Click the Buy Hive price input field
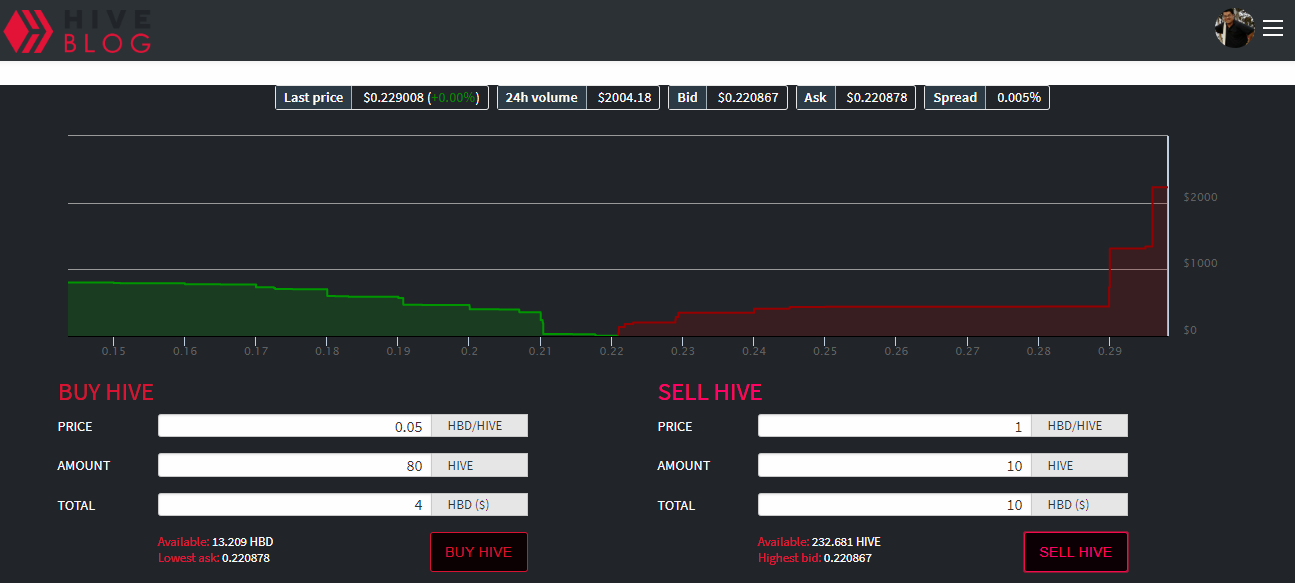The height and width of the screenshot is (583, 1295). (x=295, y=426)
